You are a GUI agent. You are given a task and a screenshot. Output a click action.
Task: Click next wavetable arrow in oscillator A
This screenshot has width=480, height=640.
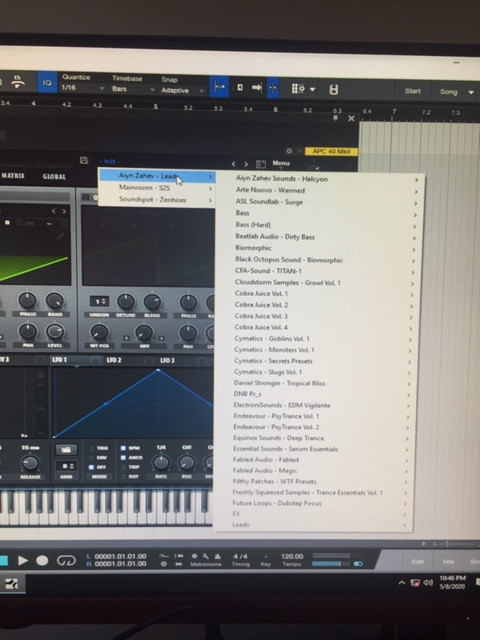pyautogui.click(x=64, y=211)
